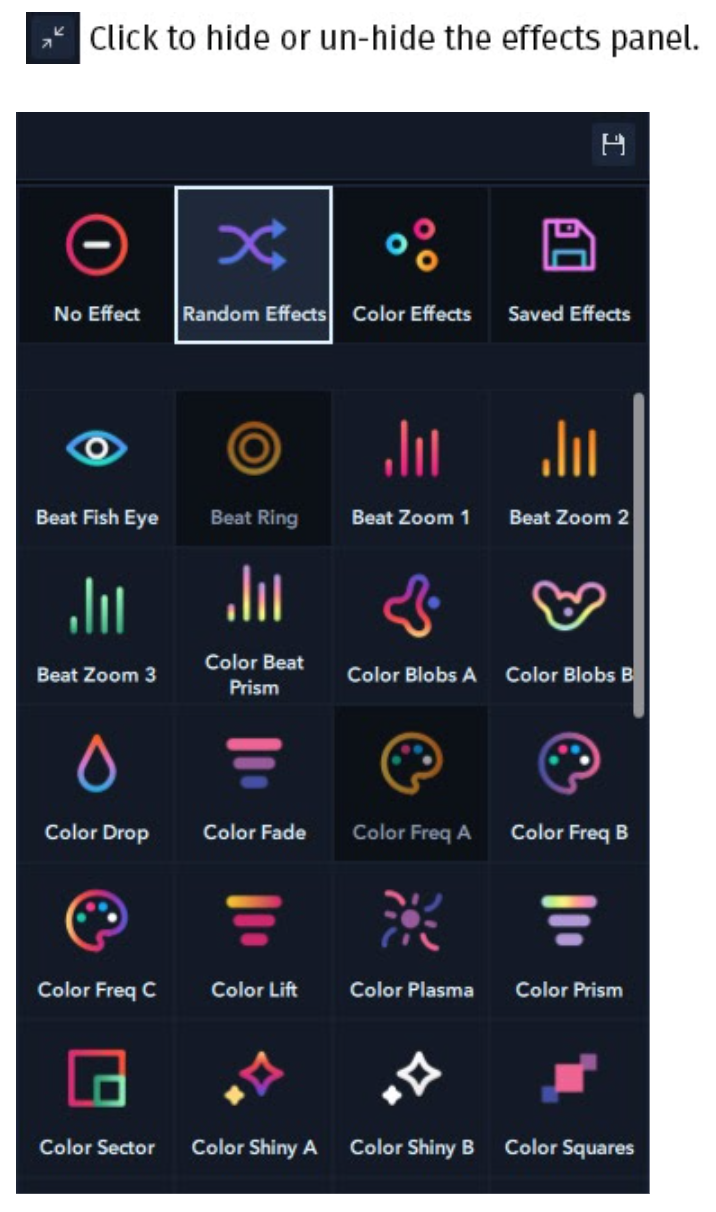Pick the Color Drop effect
The height and width of the screenshot is (1212, 716).
click(97, 783)
